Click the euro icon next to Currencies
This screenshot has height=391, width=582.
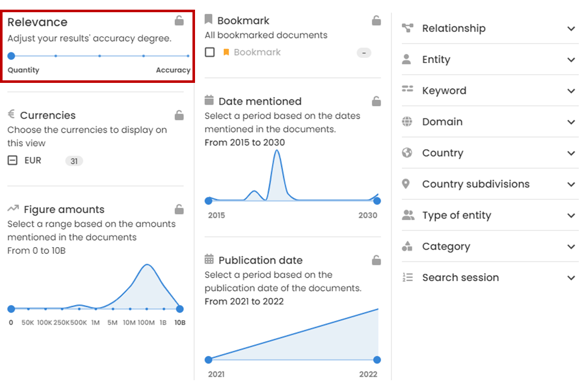(12, 114)
